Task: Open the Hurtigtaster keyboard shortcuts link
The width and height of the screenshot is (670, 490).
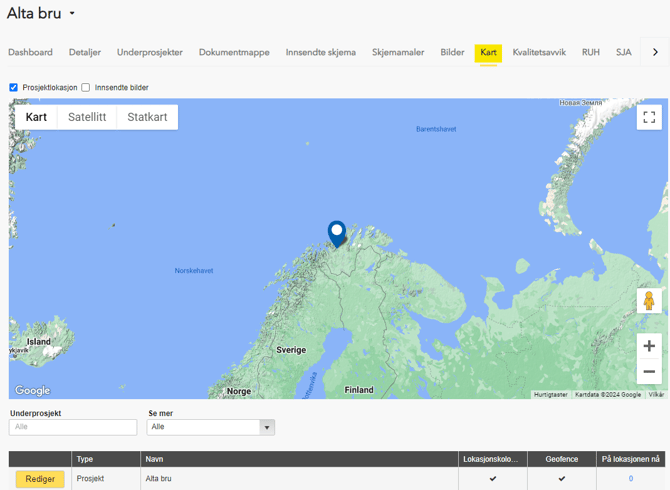Action: coord(550,395)
